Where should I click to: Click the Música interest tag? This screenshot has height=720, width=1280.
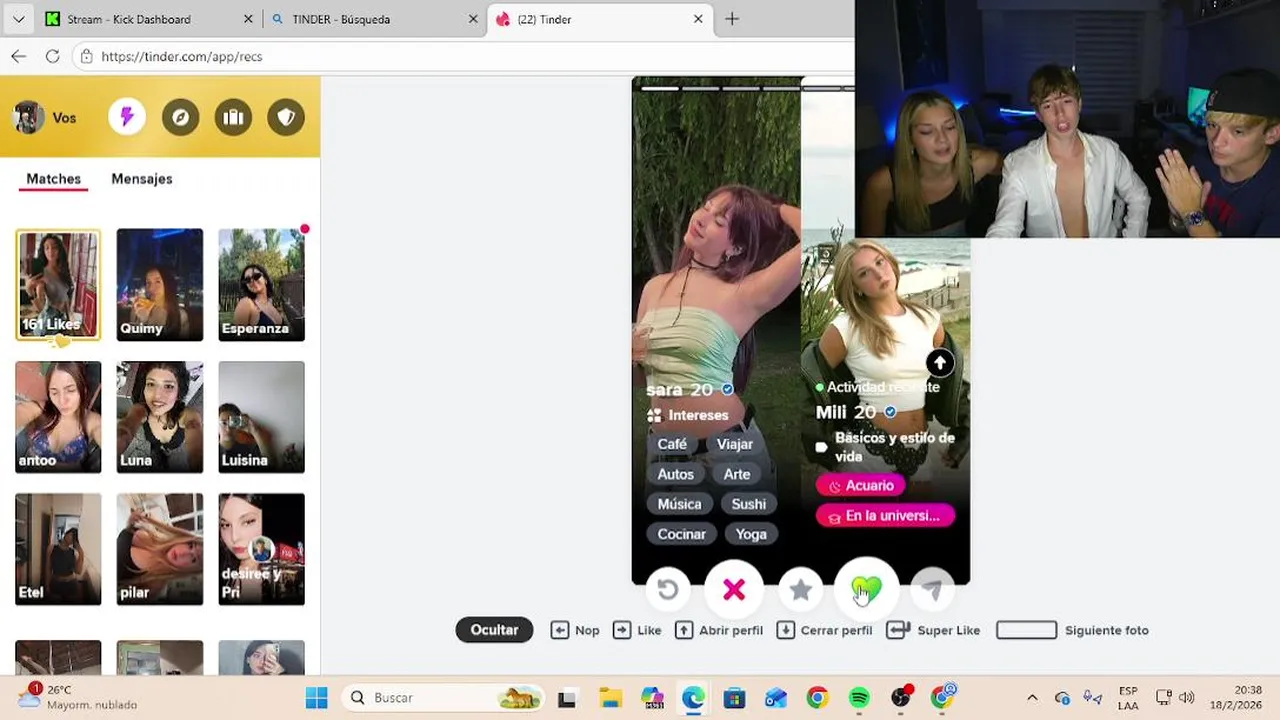[x=679, y=504]
